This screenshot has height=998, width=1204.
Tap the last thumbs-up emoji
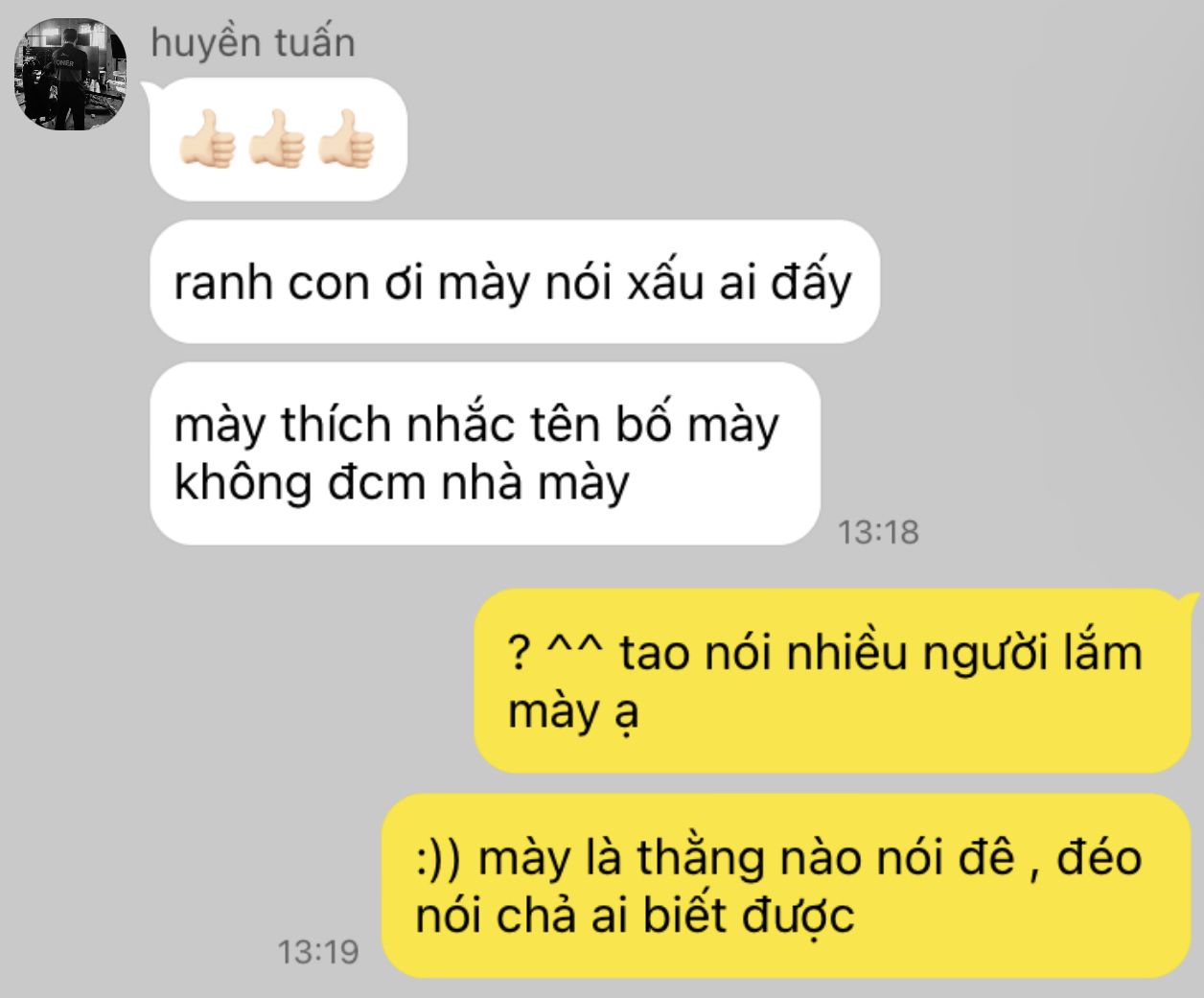(347, 140)
